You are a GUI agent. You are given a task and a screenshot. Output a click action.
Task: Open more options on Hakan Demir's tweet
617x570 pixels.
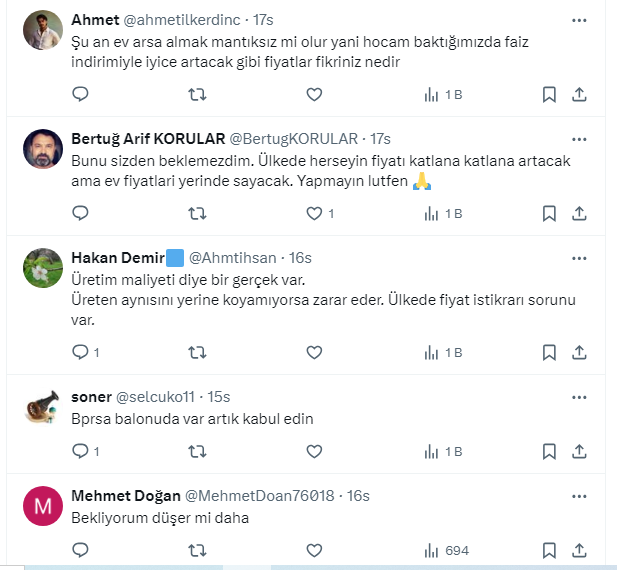[579, 258]
